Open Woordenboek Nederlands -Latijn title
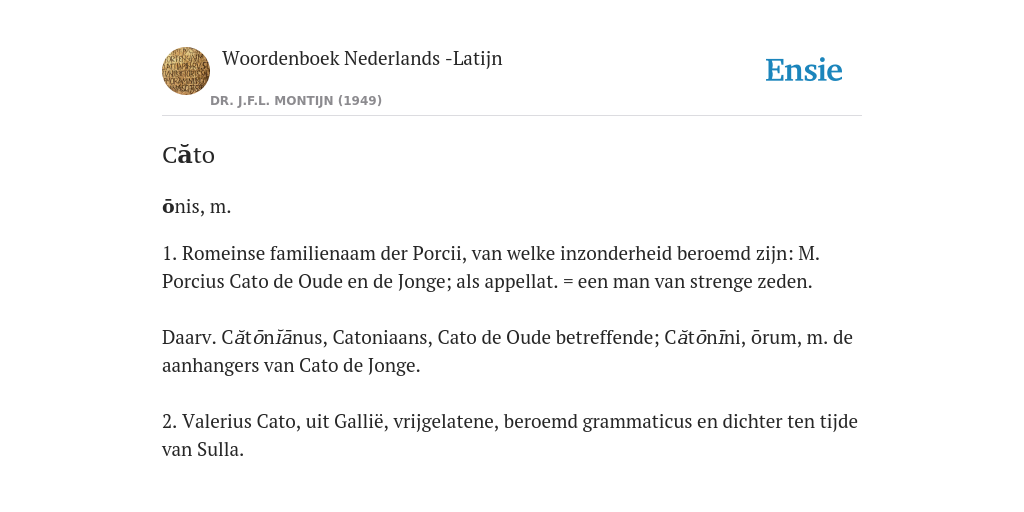 click(x=362, y=58)
